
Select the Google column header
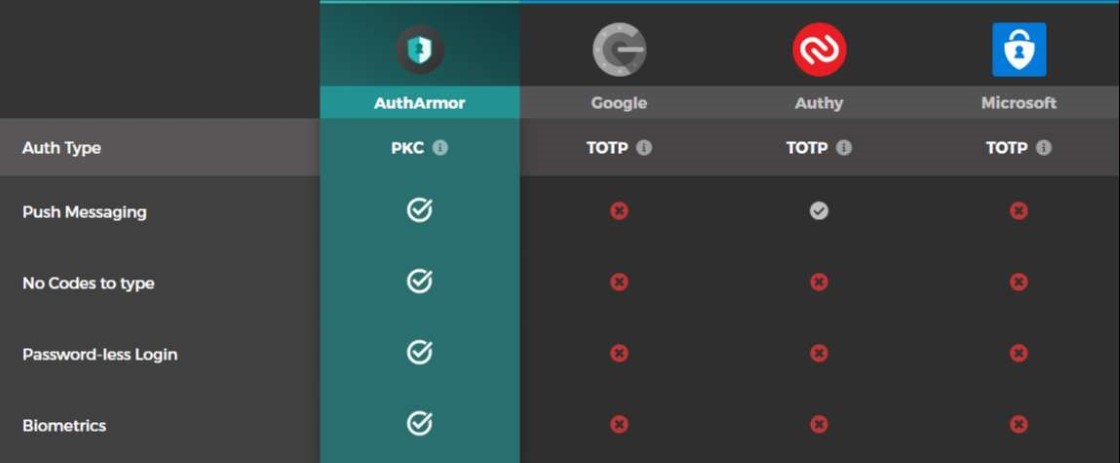619,103
